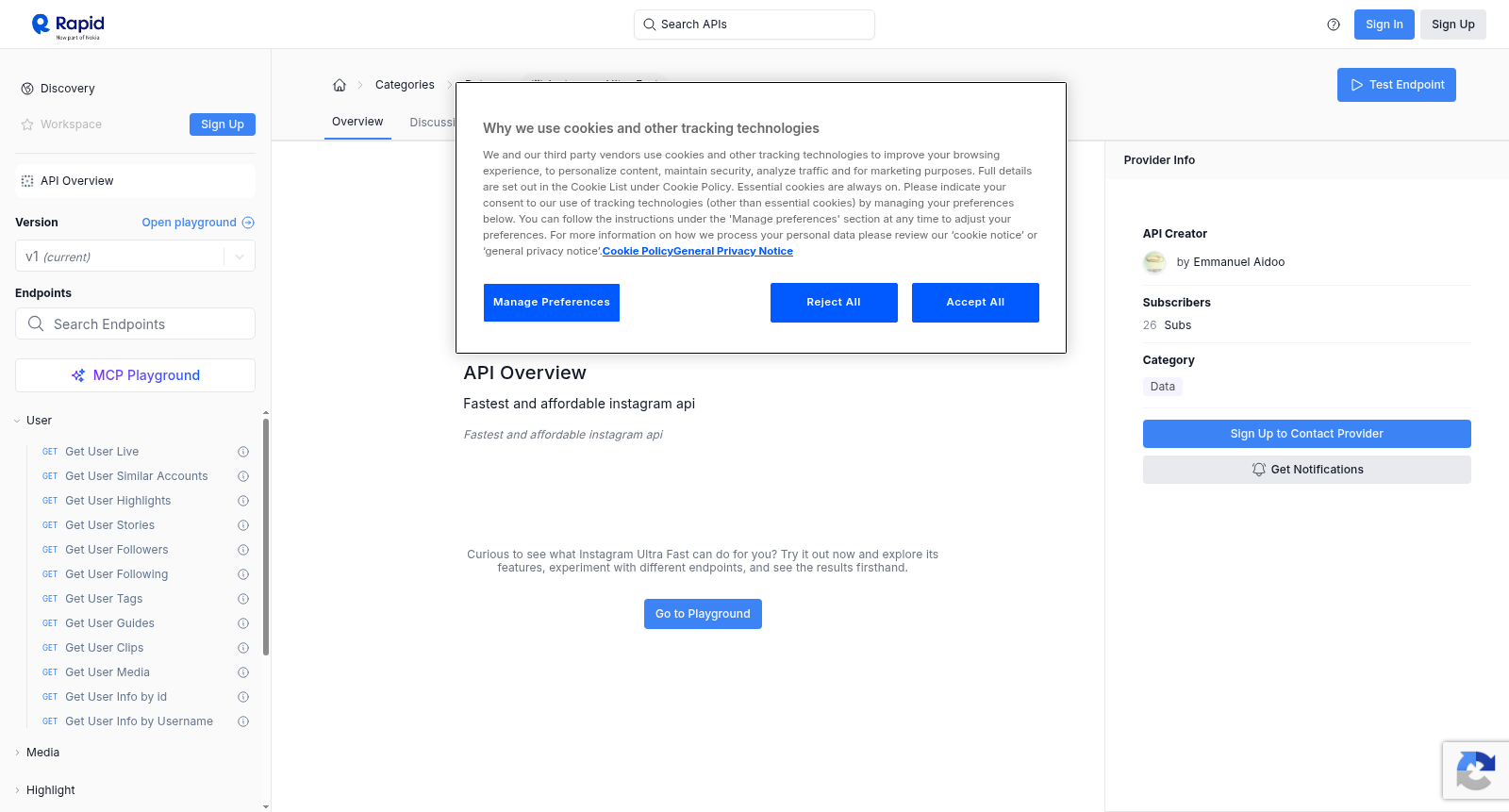Image resolution: width=1509 pixels, height=812 pixels.
Task: Click info icon for Get User Following
Action: coord(243,574)
